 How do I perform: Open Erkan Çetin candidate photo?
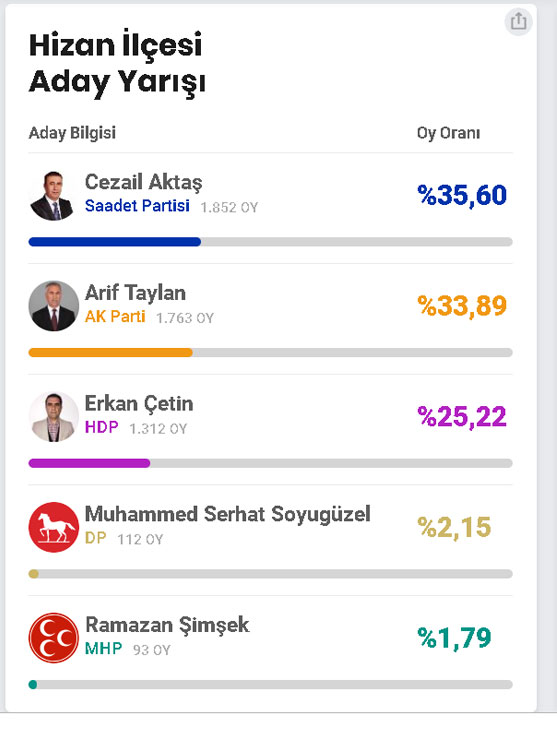[x=53, y=417]
